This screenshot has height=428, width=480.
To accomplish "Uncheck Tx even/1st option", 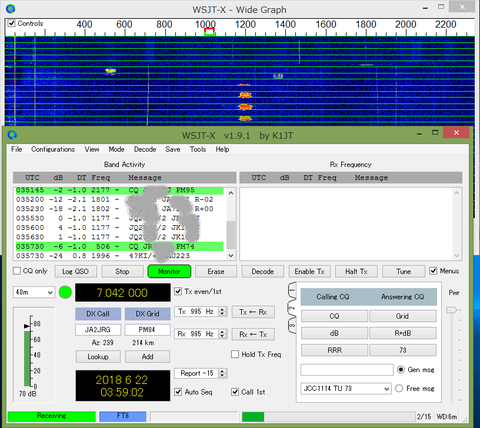I will [x=178, y=291].
